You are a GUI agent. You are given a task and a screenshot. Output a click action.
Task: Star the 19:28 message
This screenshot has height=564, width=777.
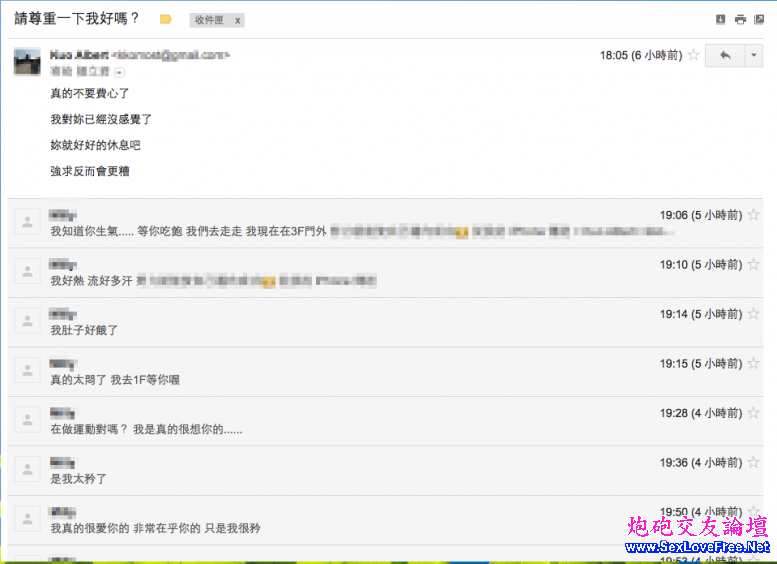(754, 413)
